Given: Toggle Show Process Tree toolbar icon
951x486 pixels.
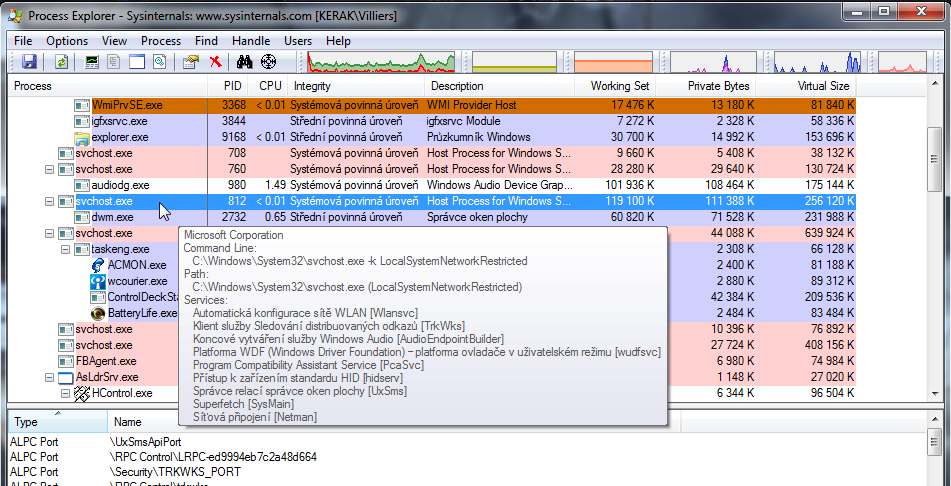Looking at the screenshot, I should coord(114,62).
